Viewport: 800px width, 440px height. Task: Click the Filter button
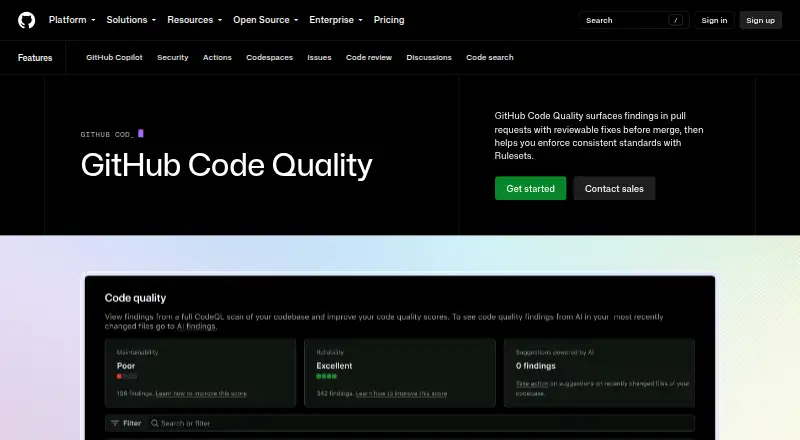(x=126, y=423)
